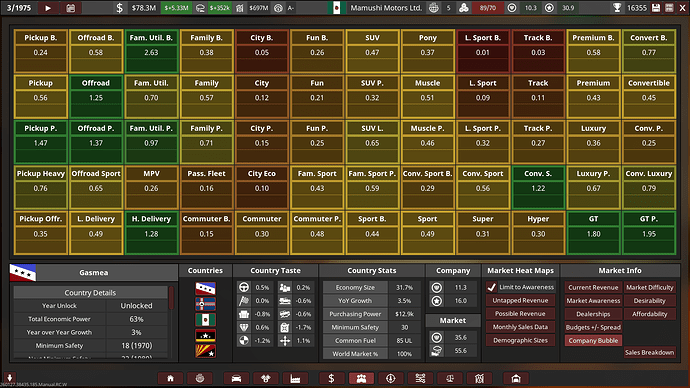
Task: Open the finances dollar icon in bottom bar
Action: point(331,378)
